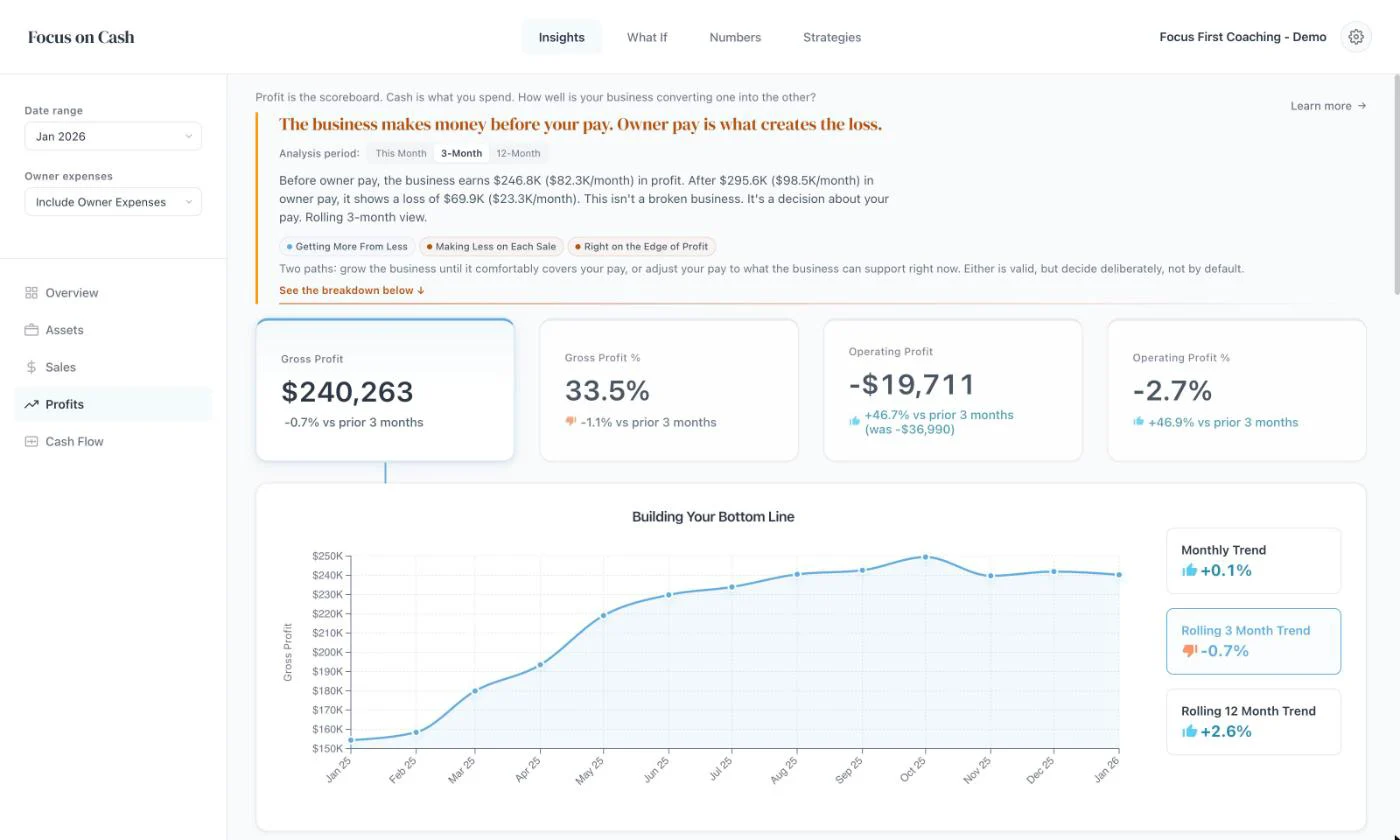The image size is (1400, 840).
Task: Click the Sales dollar icon
Action: (31, 367)
